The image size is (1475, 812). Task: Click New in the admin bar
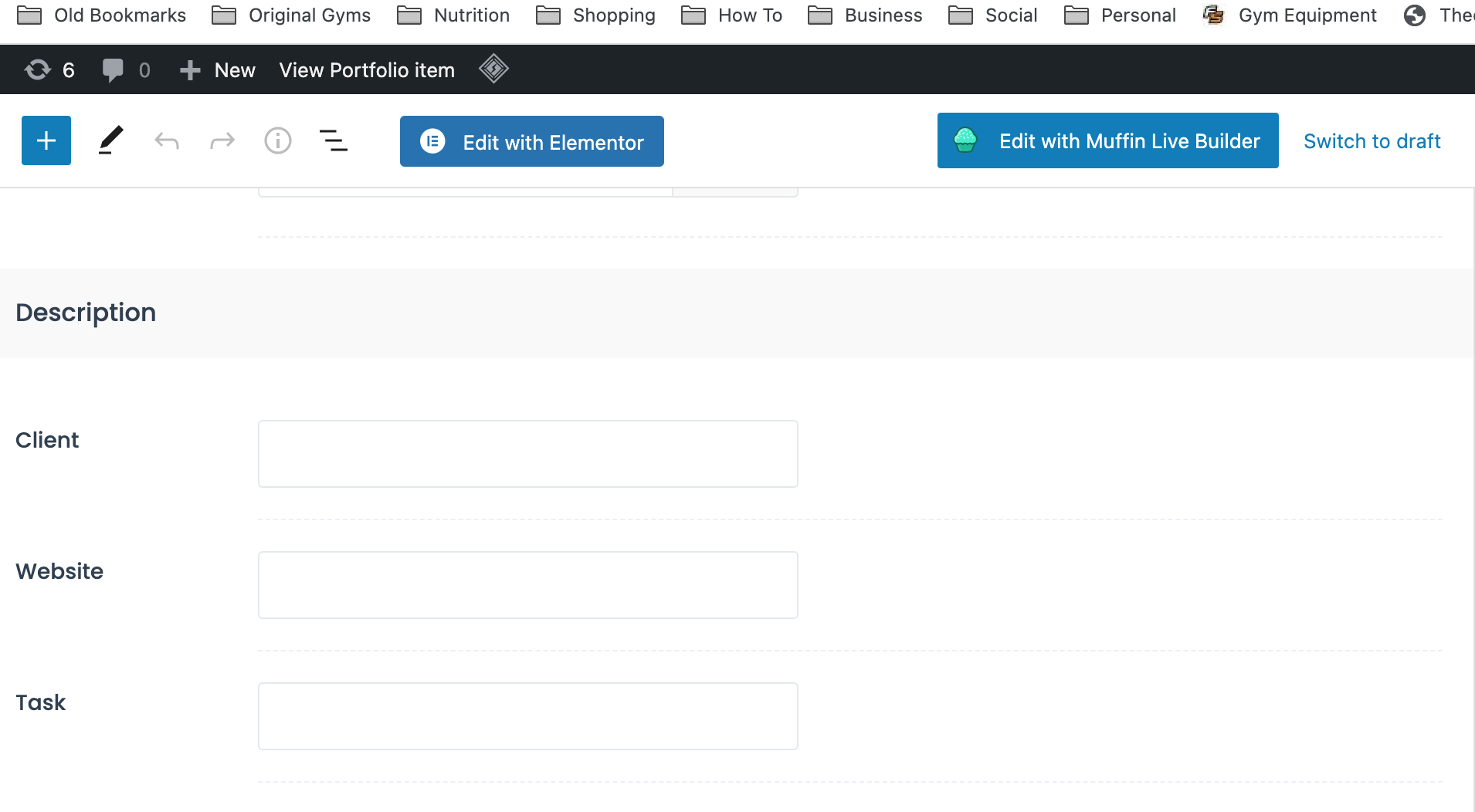(217, 70)
